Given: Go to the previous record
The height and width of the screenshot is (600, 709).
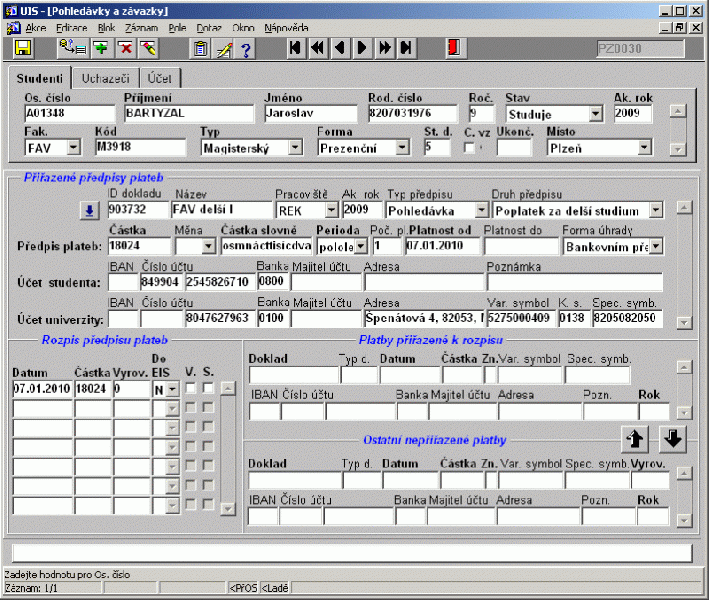Looking at the screenshot, I should click(340, 48).
